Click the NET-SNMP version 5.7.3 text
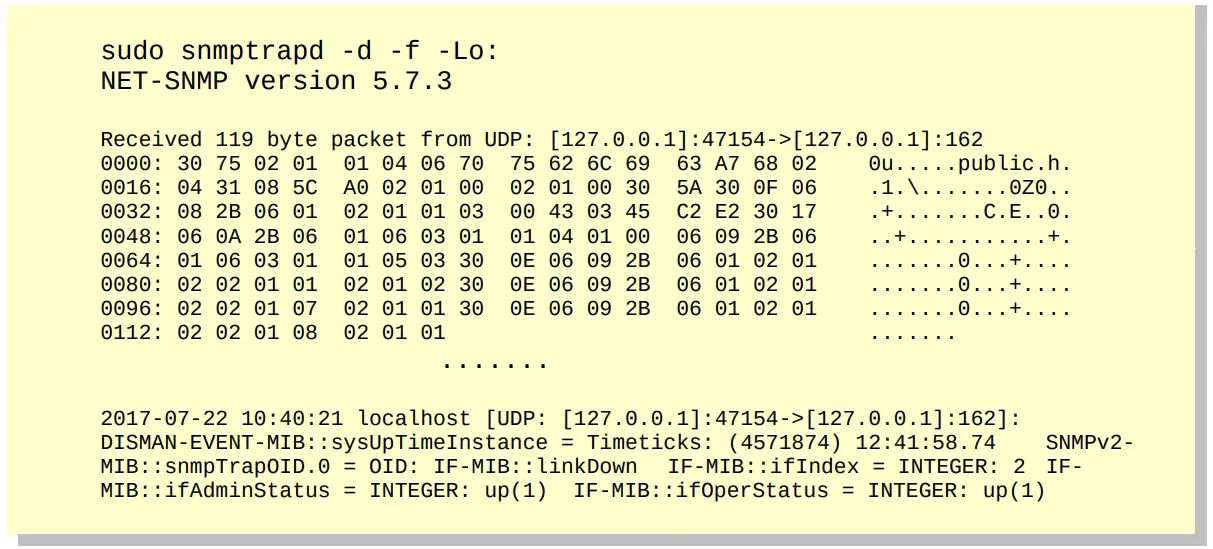Viewport: 1213px width, 549px height. click(x=276, y=81)
